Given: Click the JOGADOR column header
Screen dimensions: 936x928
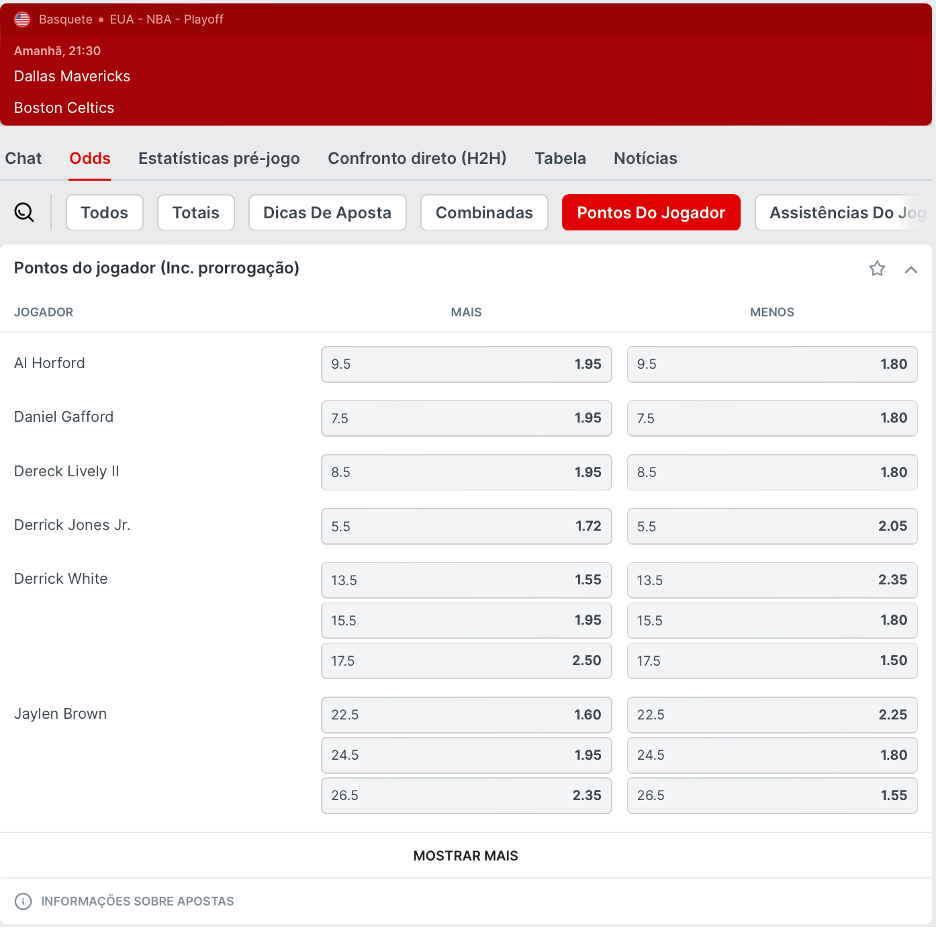Looking at the screenshot, I should click(x=44, y=312).
